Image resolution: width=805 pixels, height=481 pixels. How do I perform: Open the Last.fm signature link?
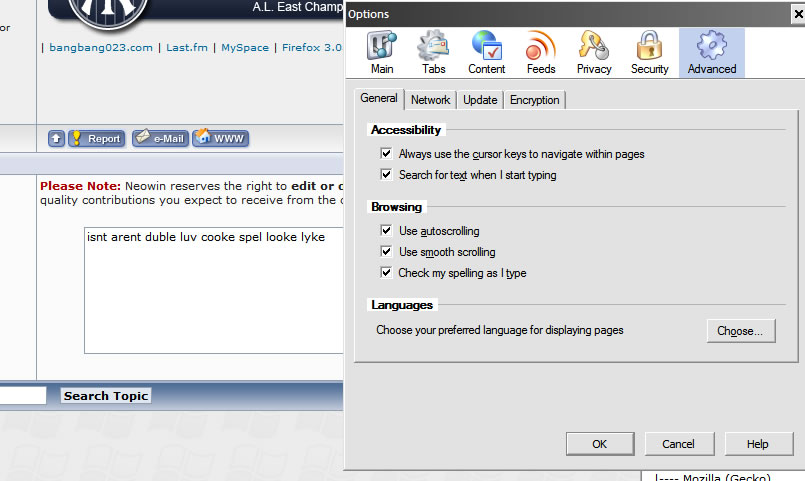pos(187,47)
